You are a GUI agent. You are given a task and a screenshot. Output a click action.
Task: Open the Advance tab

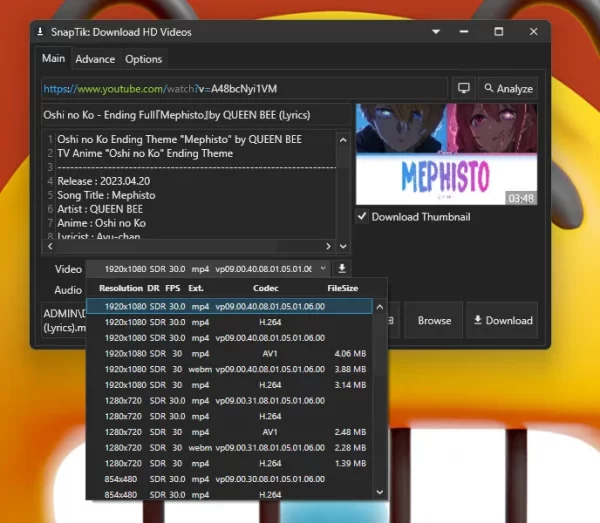pyautogui.click(x=95, y=59)
